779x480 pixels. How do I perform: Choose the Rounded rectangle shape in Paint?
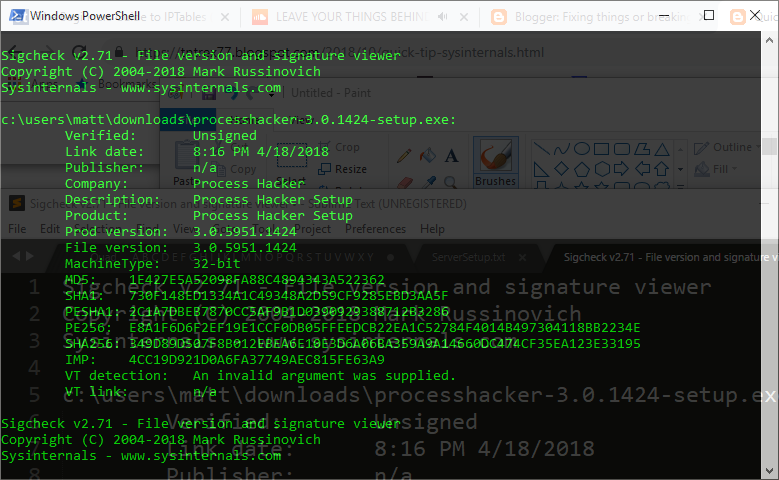click(x=622, y=149)
